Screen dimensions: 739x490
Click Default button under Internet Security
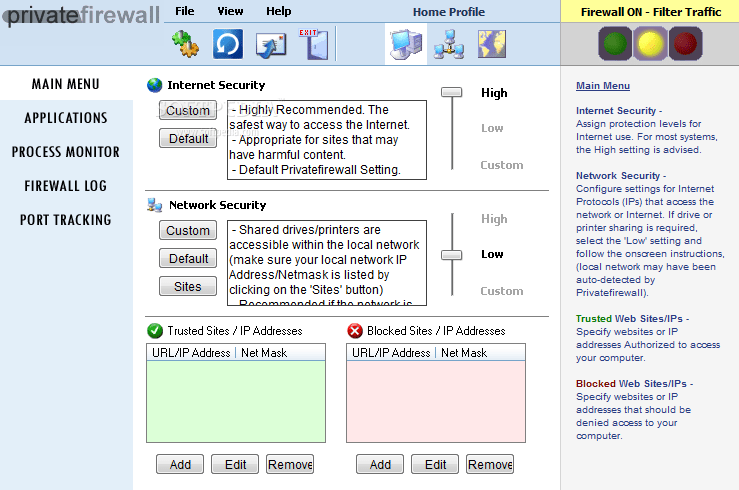point(188,138)
